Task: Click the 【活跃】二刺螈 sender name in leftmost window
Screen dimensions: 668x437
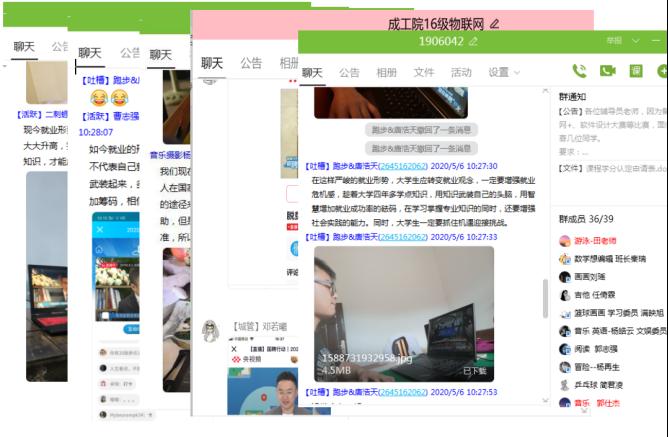Action: (42, 114)
